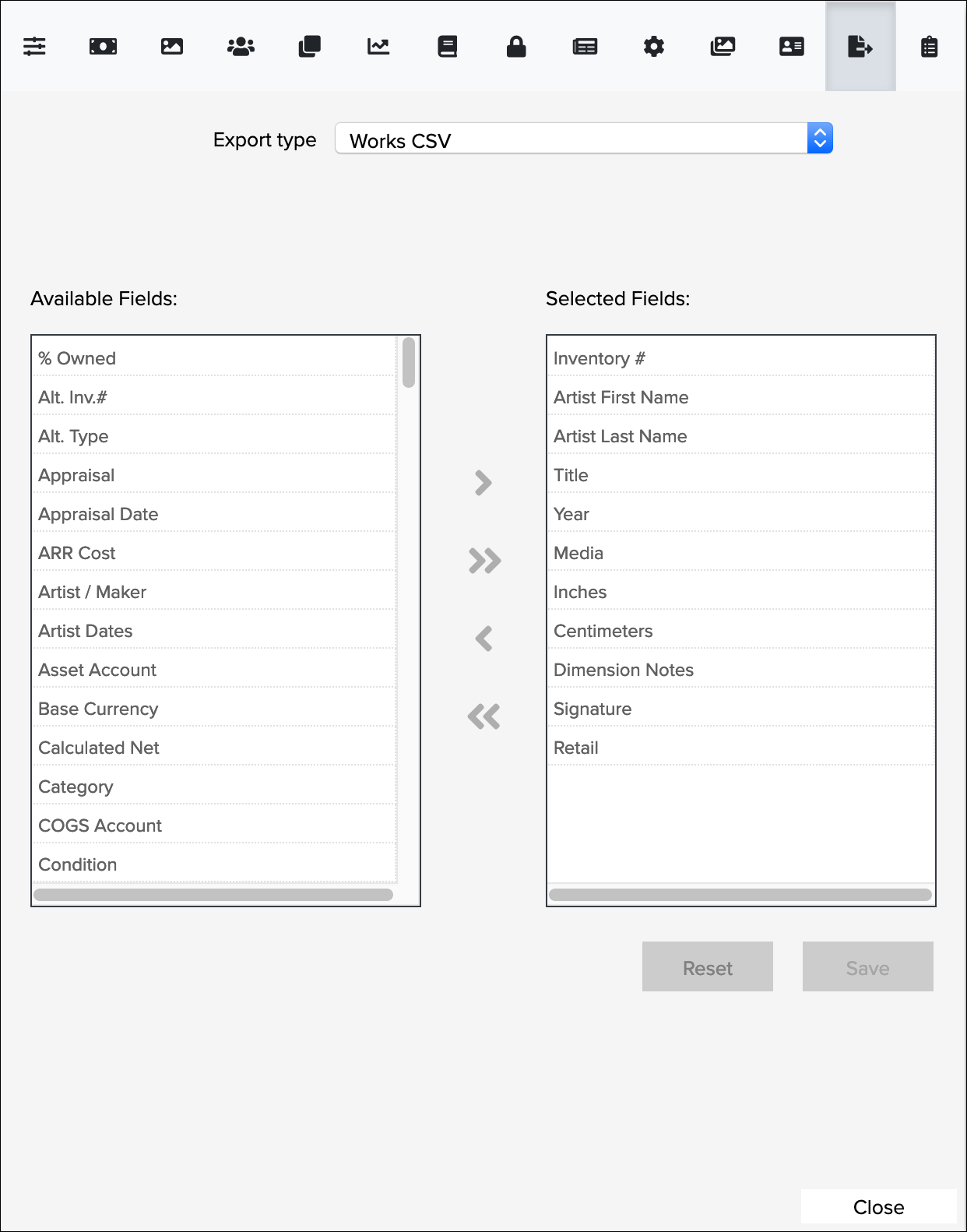Viewport: 967px width, 1232px height.
Task: Select Appraisal Date in Available Fields
Action: tap(99, 514)
